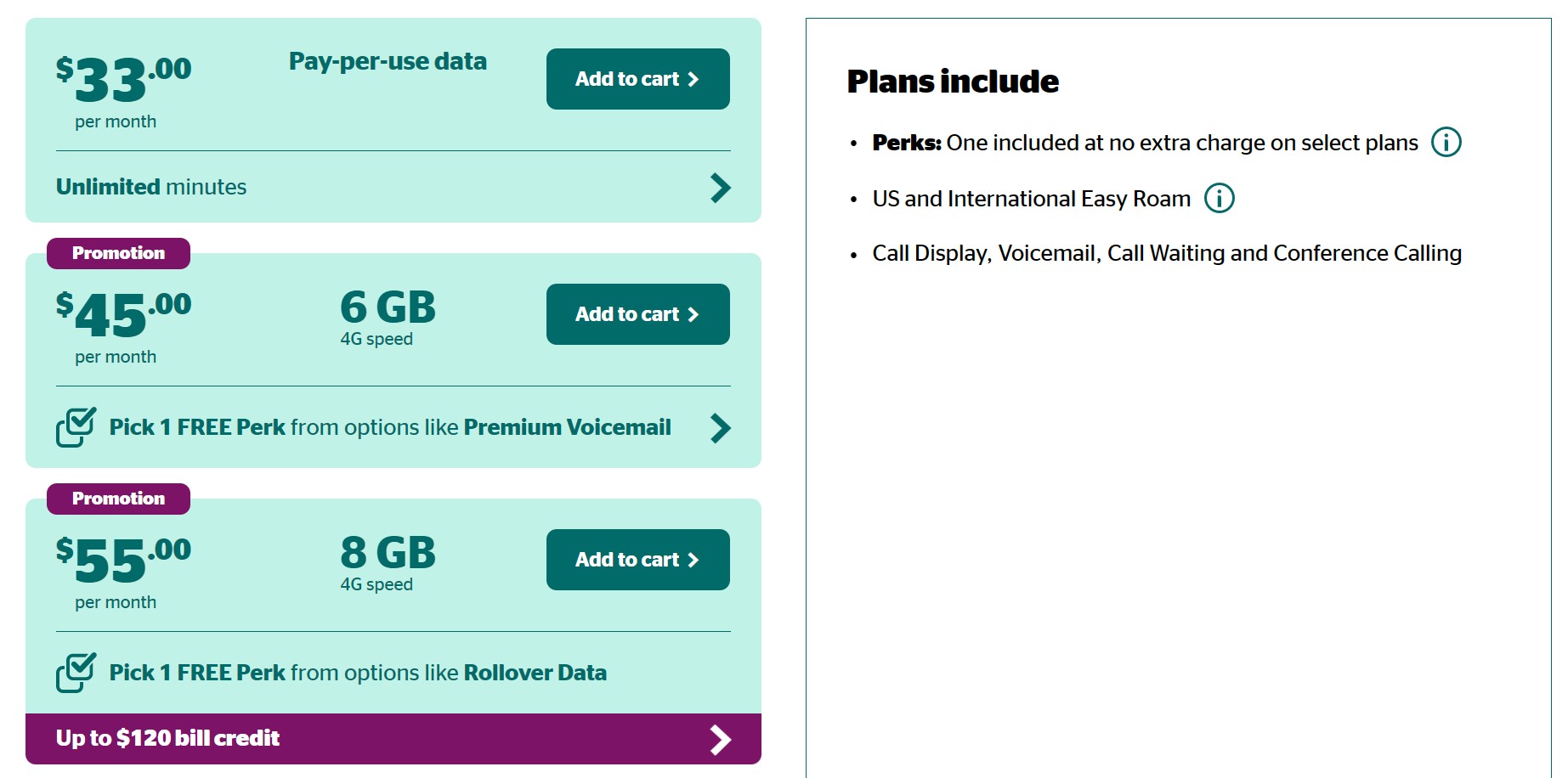1568x778 pixels.
Task: Expand Premium Voicemail perk chevron
Action: point(720,428)
